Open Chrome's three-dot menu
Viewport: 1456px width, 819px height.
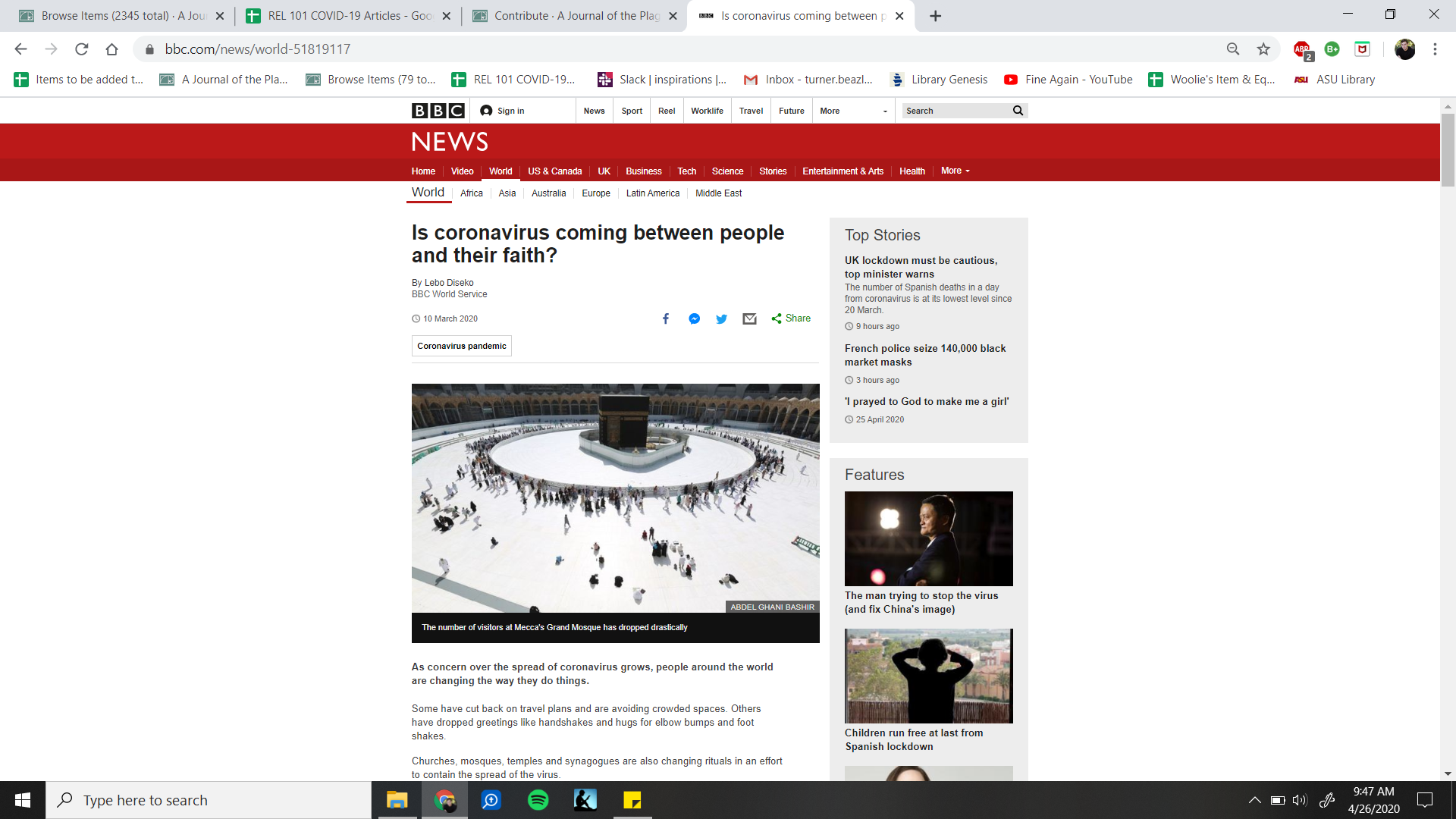click(x=1435, y=49)
